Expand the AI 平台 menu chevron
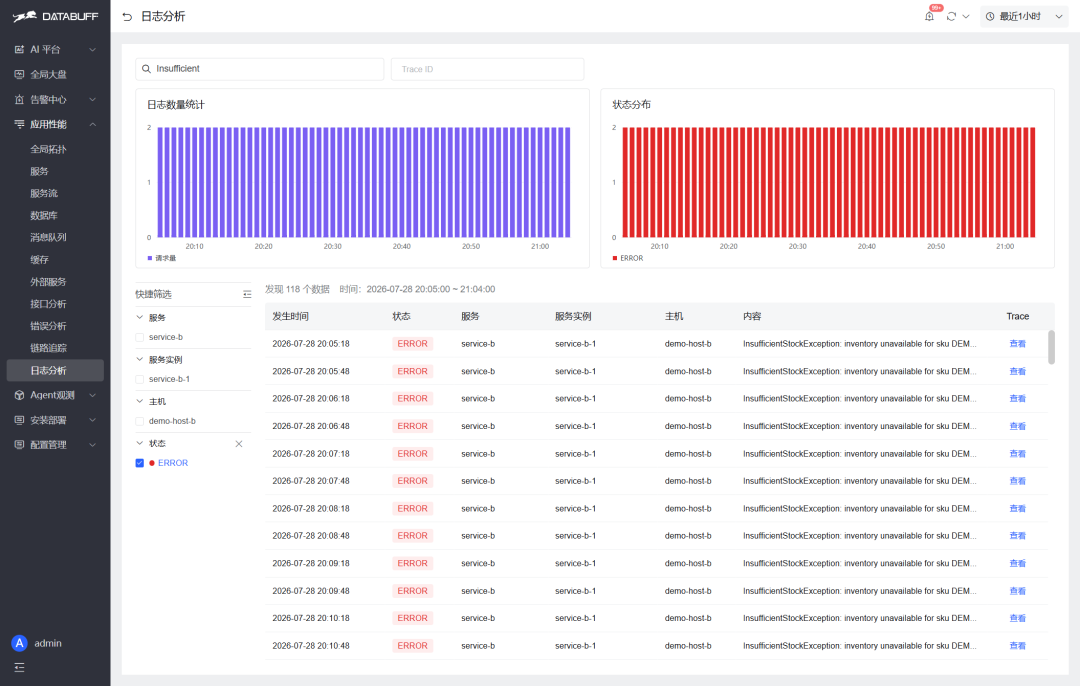 click(92, 50)
